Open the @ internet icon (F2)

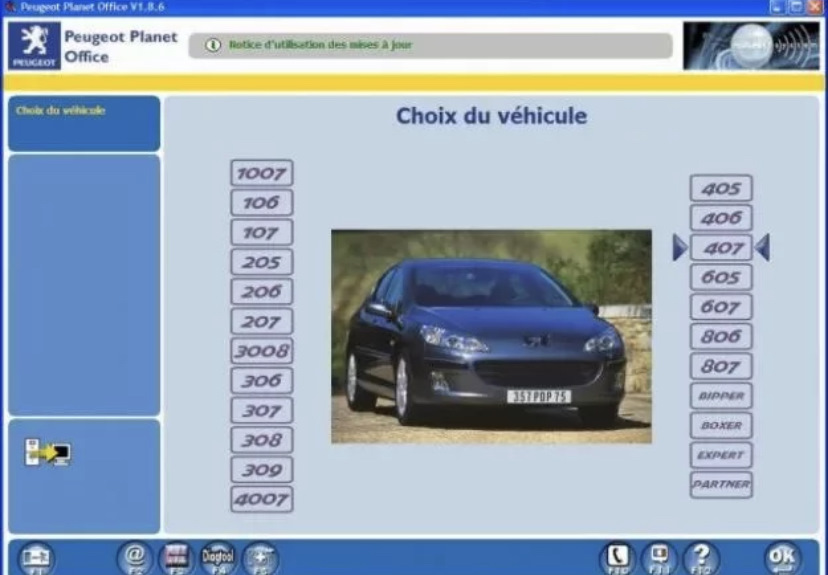point(135,557)
